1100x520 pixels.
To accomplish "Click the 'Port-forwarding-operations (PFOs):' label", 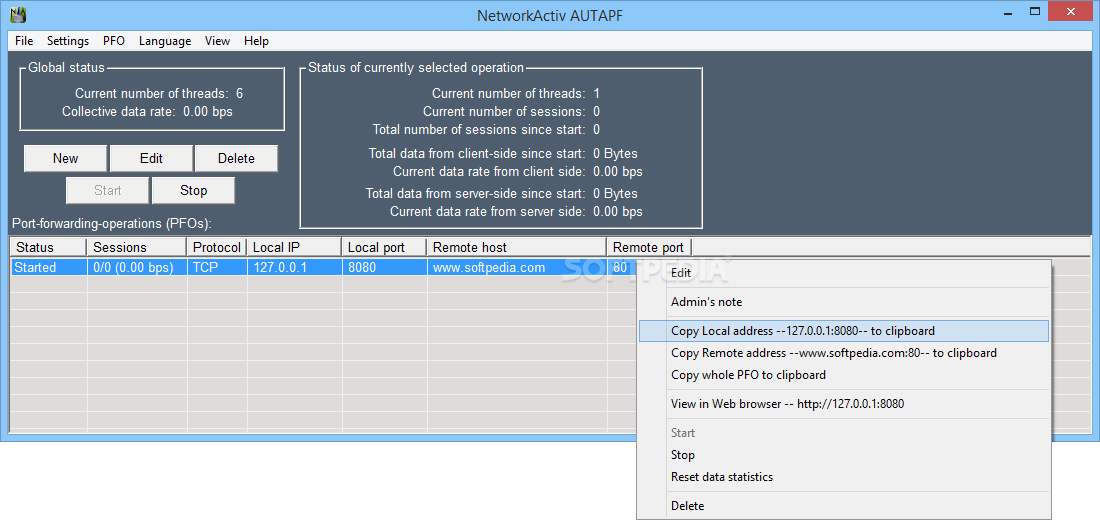I will [112, 224].
